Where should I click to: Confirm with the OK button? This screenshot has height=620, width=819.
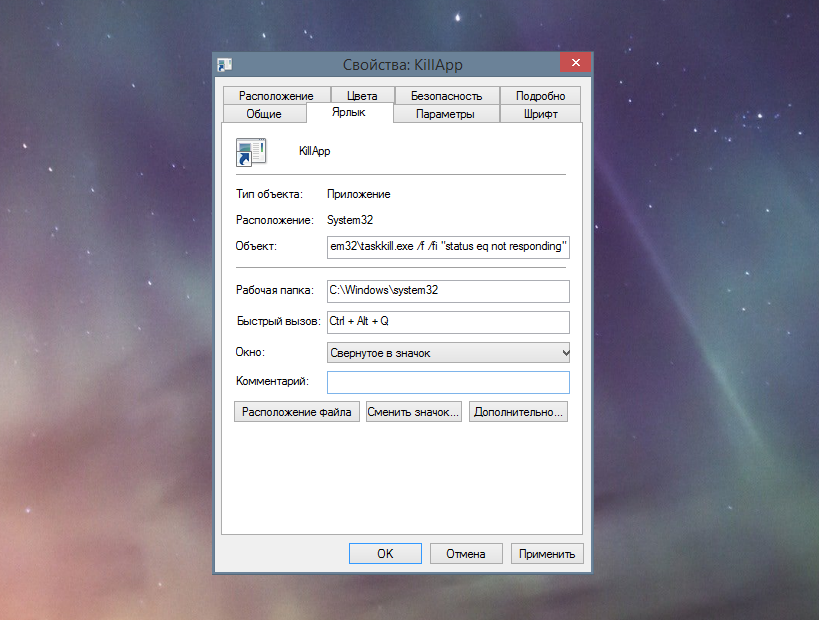click(x=385, y=553)
